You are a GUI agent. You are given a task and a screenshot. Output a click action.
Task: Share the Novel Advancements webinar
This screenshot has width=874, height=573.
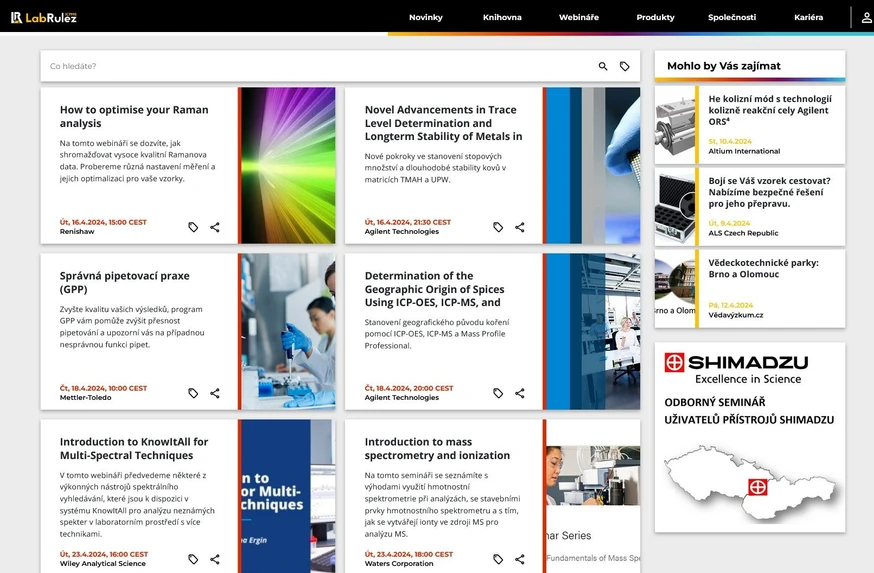(x=519, y=227)
